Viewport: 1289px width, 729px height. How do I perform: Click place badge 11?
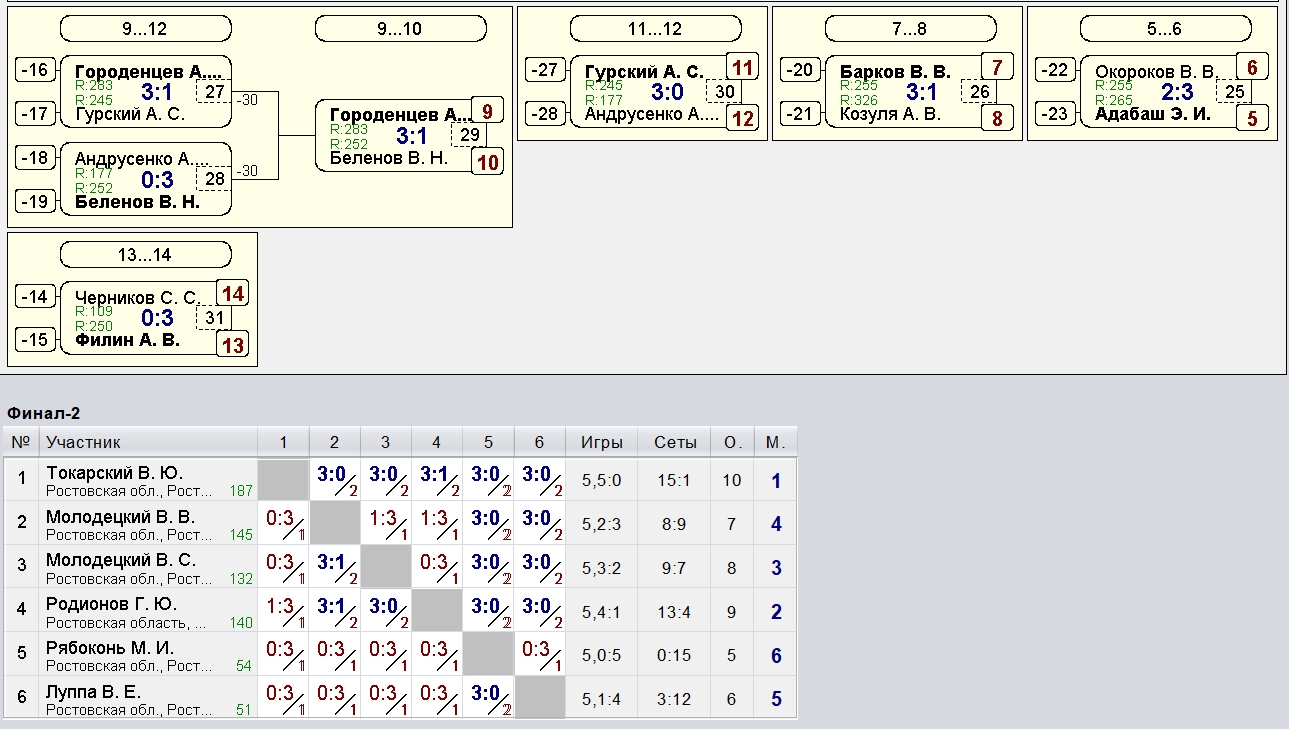click(742, 68)
